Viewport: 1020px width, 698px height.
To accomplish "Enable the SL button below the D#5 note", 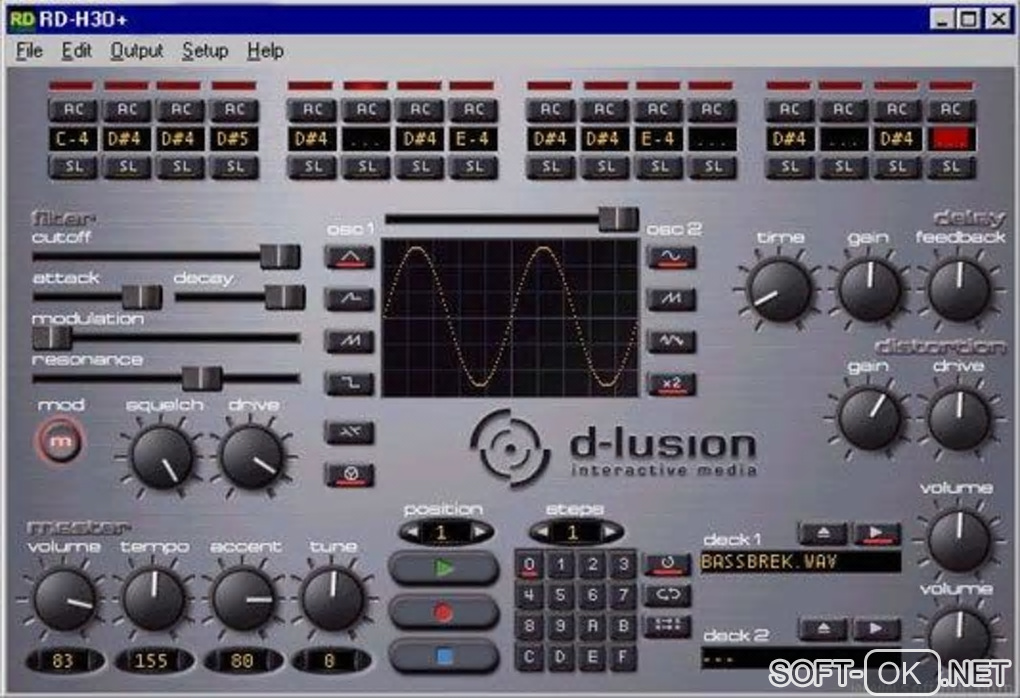I will [x=234, y=167].
